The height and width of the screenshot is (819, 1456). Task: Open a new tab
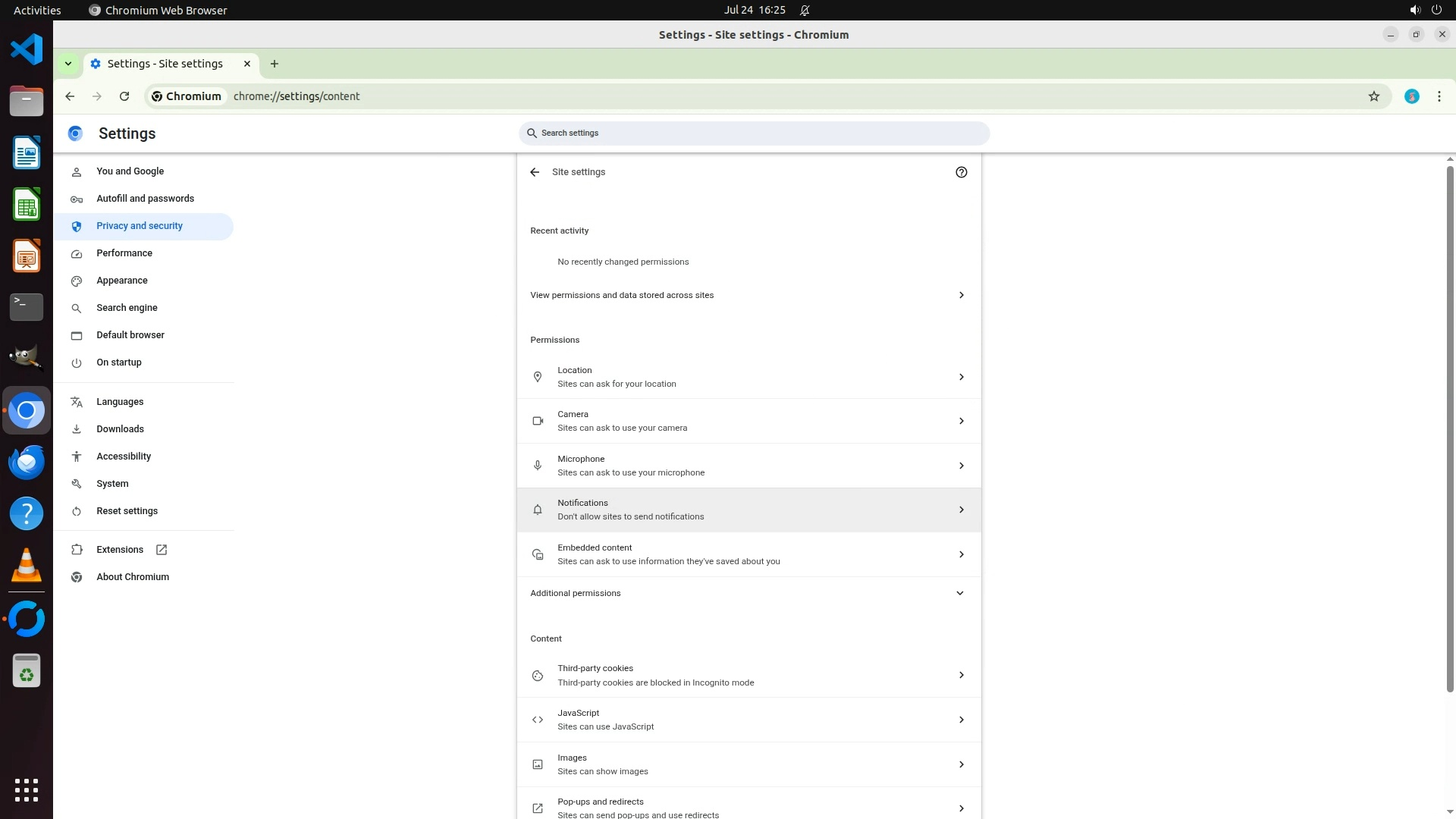(x=275, y=64)
